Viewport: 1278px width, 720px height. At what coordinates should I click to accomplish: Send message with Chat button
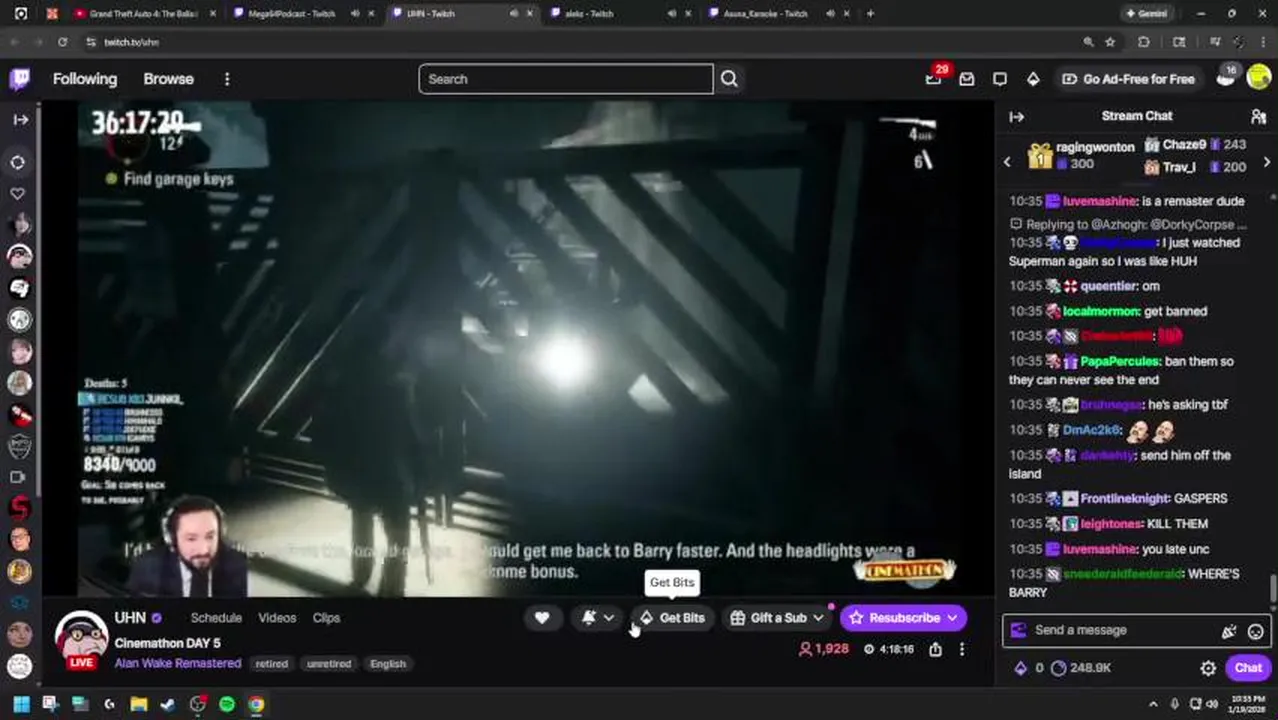click(x=1248, y=668)
